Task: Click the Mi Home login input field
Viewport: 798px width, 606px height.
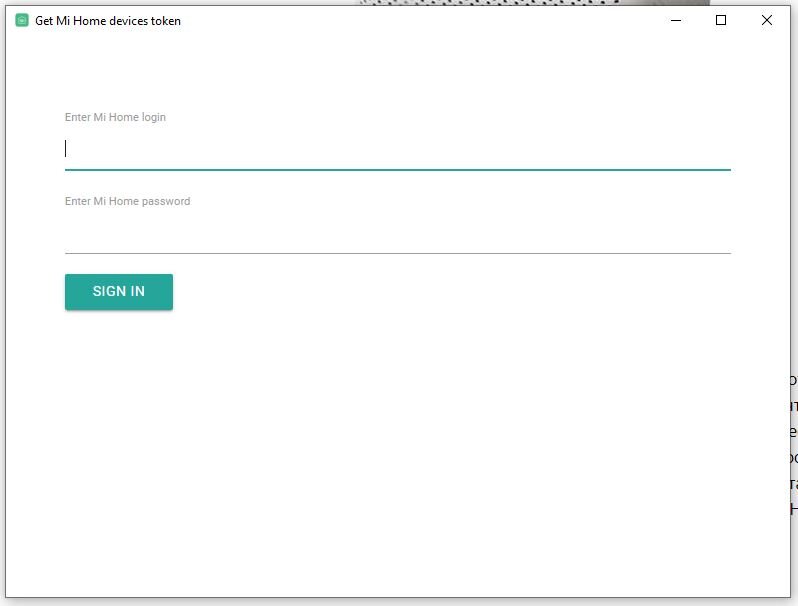Action: [397, 149]
